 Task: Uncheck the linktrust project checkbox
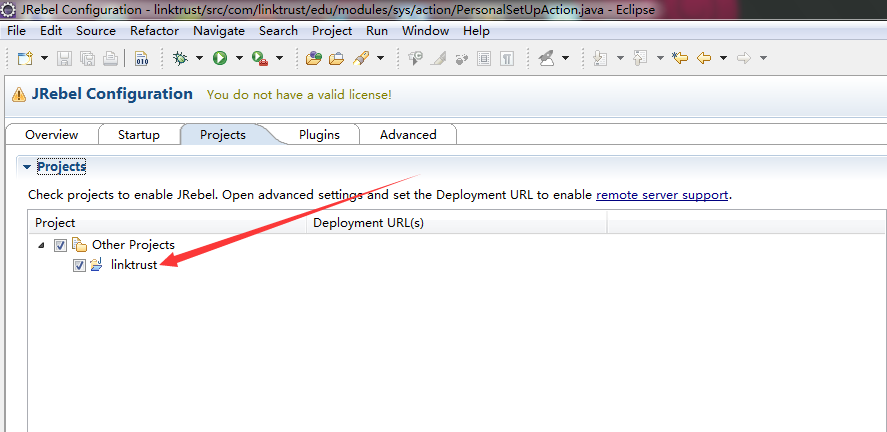click(79, 265)
